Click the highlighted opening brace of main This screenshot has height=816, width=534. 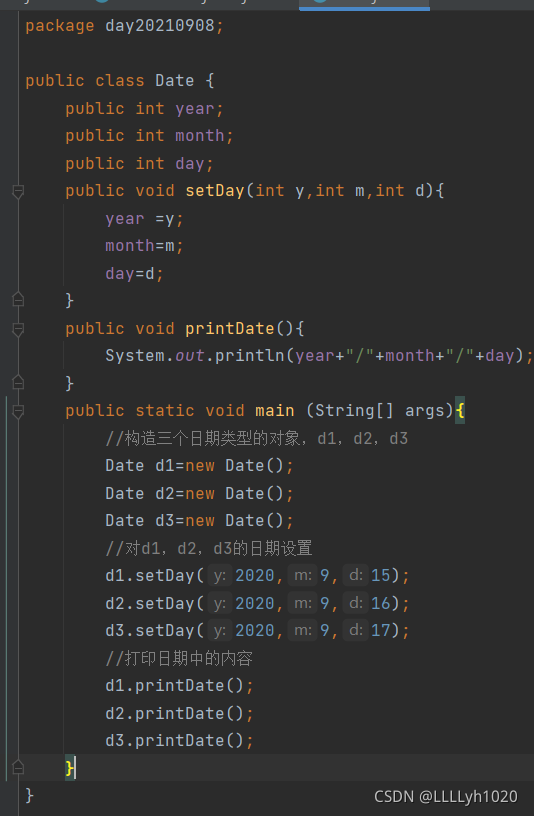[460, 411]
